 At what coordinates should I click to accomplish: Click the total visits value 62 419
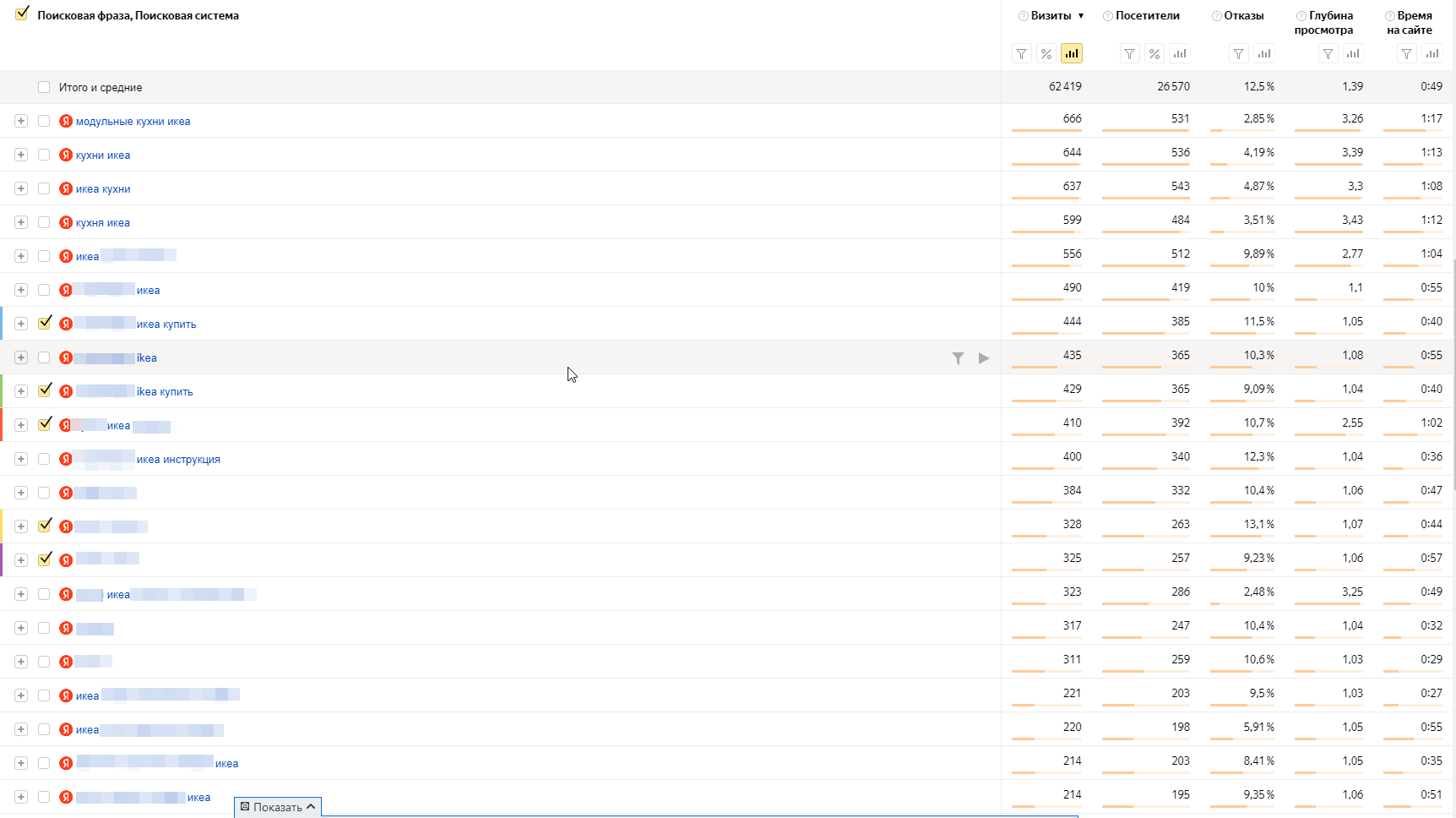(1065, 87)
